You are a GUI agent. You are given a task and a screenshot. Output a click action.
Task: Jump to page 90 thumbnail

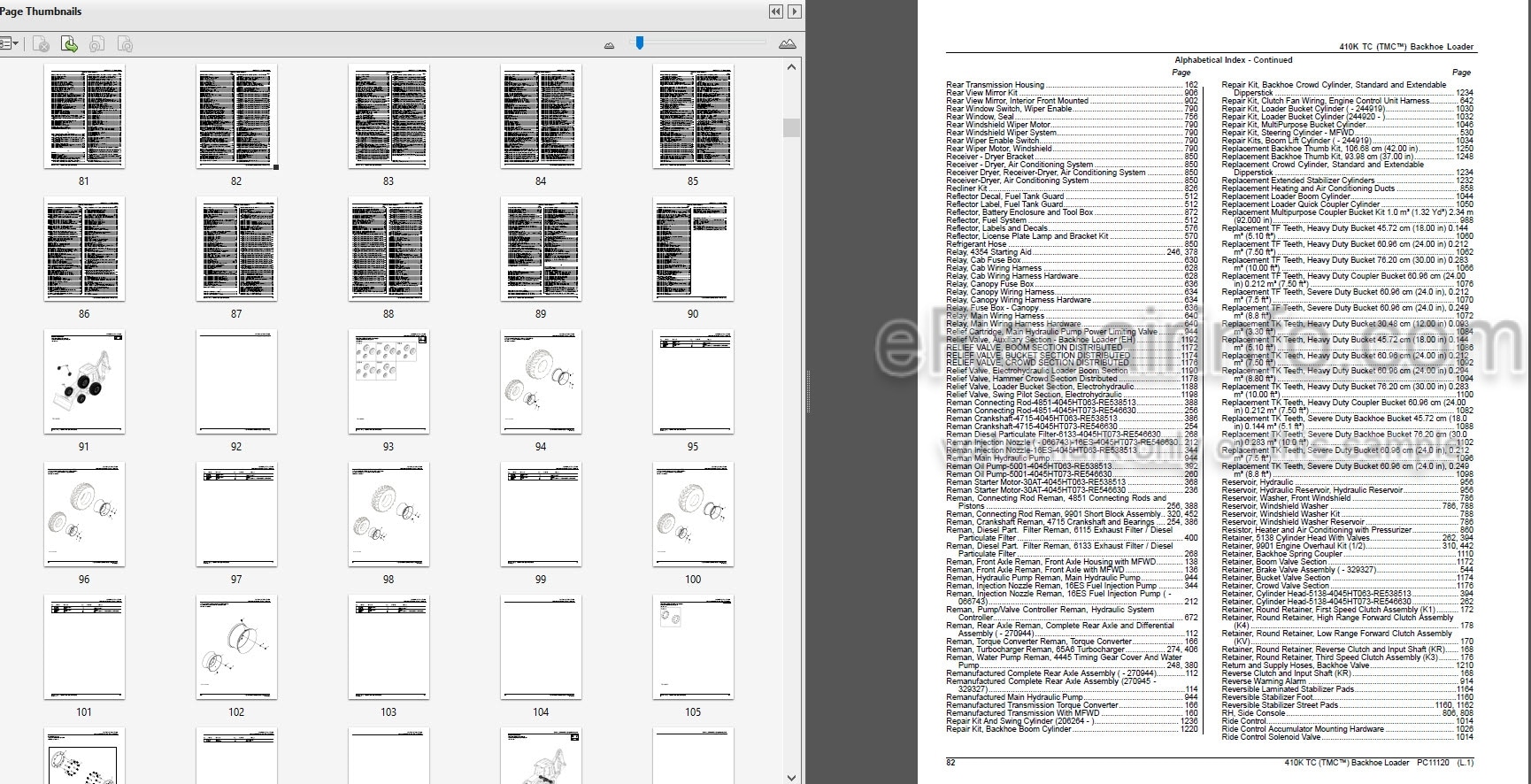[693, 250]
